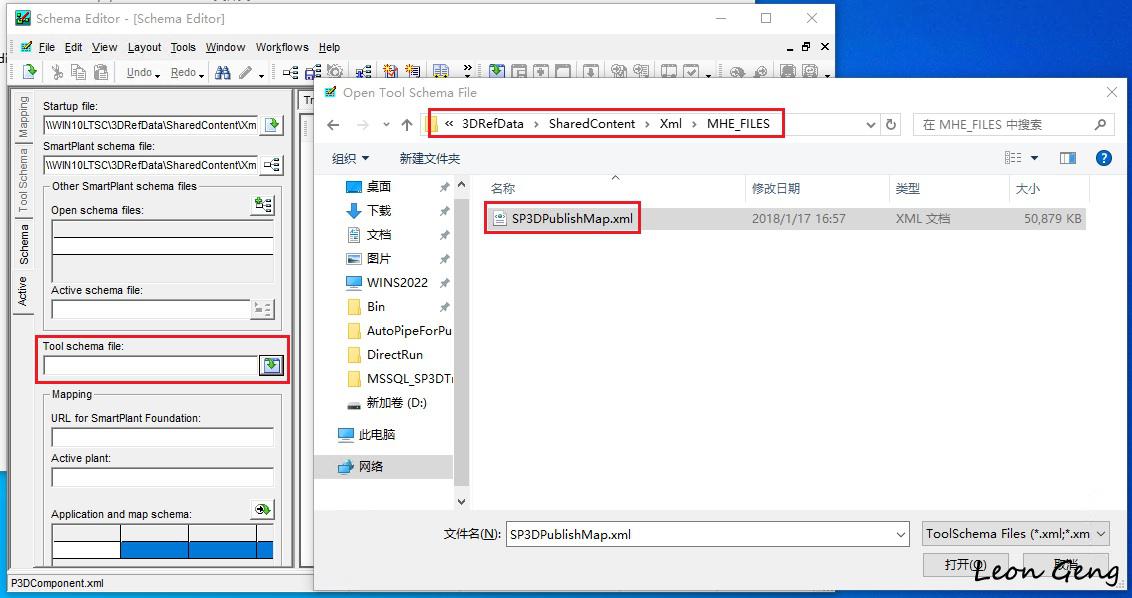1132x598 pixels.
Task: Open the Tools menu
Action: pyautogui.click(x=183, y=47)
